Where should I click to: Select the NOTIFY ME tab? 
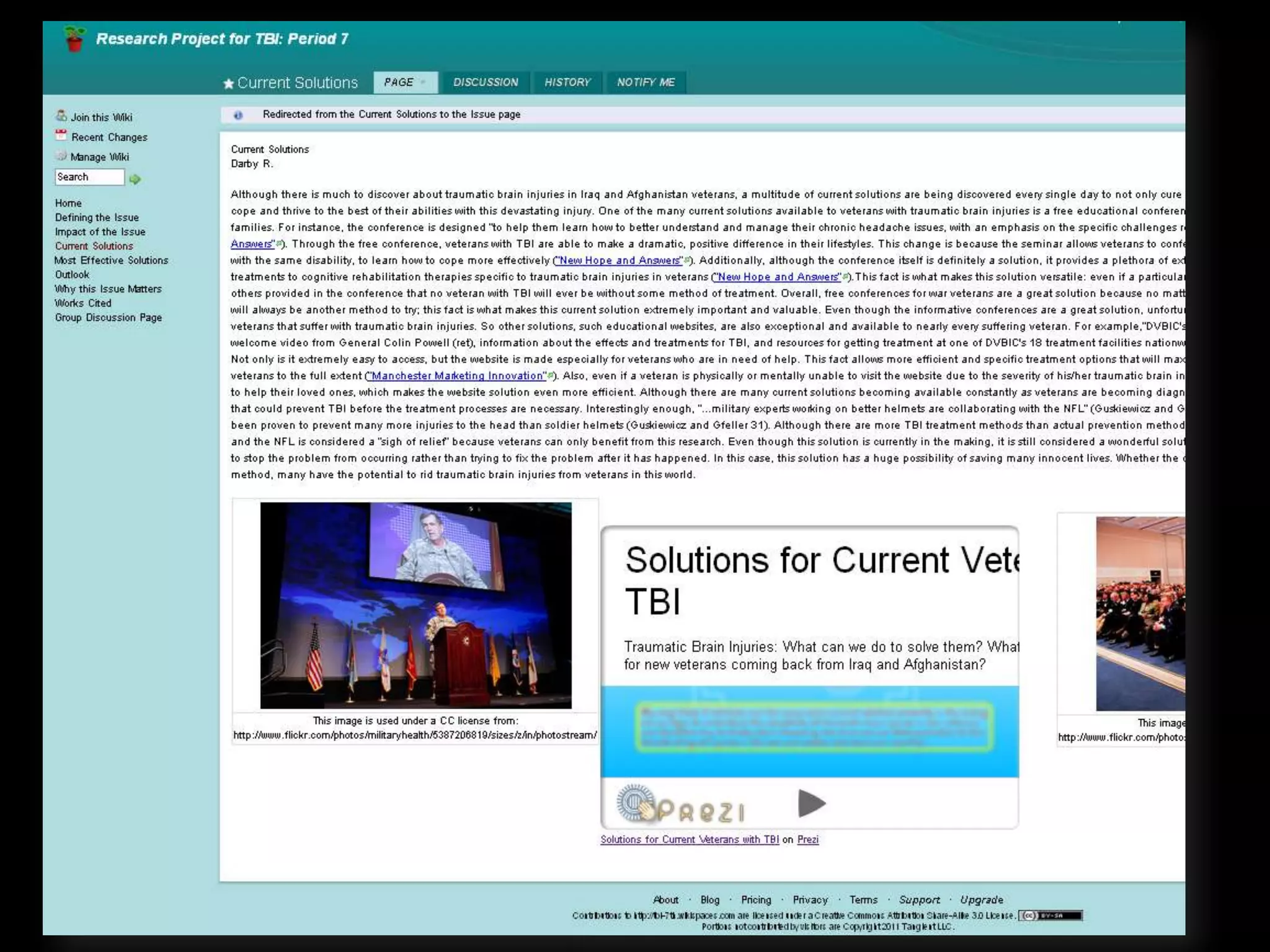[x=646, y=82]
